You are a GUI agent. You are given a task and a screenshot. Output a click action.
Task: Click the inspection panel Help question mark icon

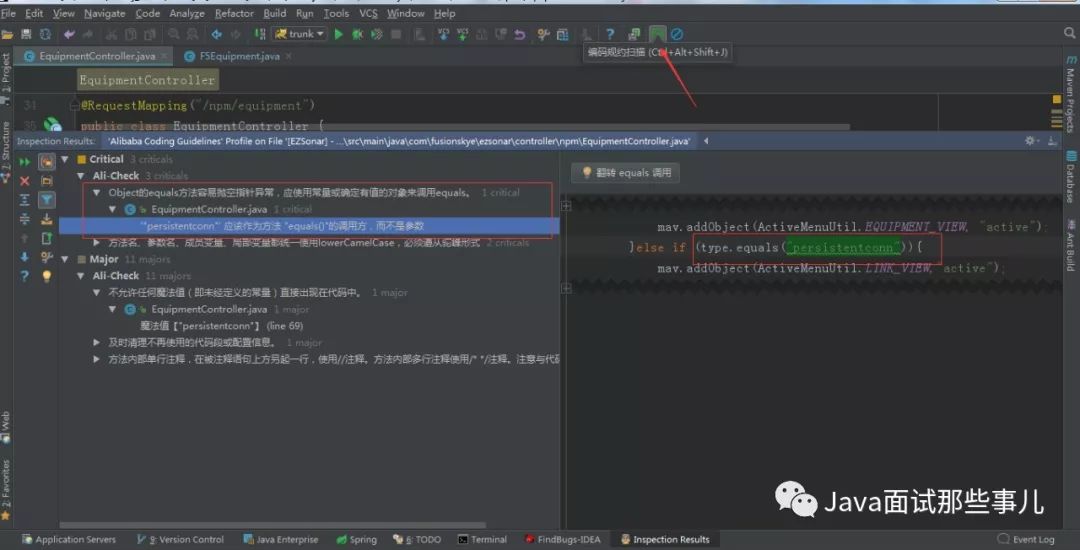24,276
